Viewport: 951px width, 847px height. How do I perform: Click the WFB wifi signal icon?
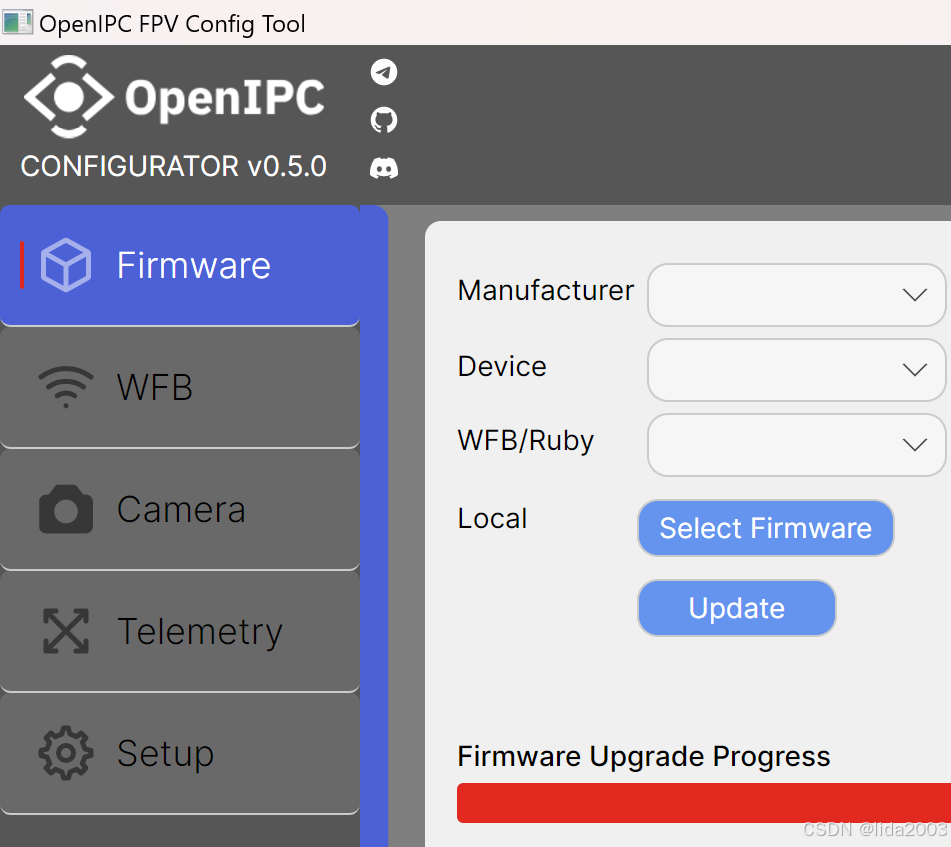pyautogui.click(x=66, y=387)
